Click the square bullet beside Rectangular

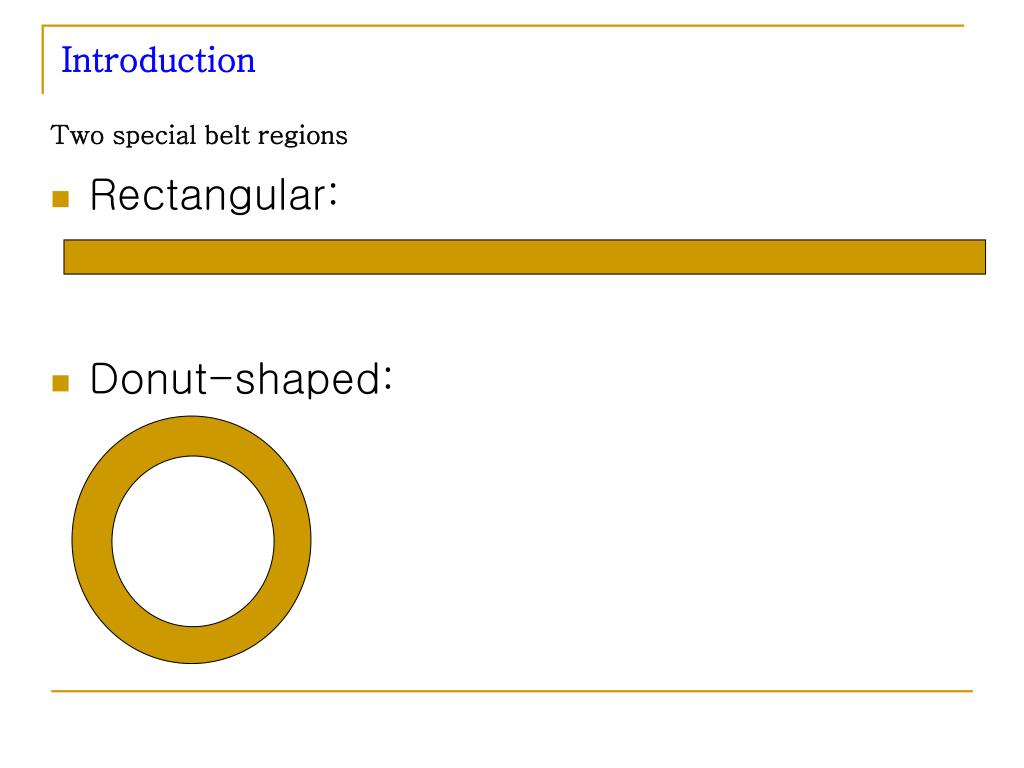(61, 199)
